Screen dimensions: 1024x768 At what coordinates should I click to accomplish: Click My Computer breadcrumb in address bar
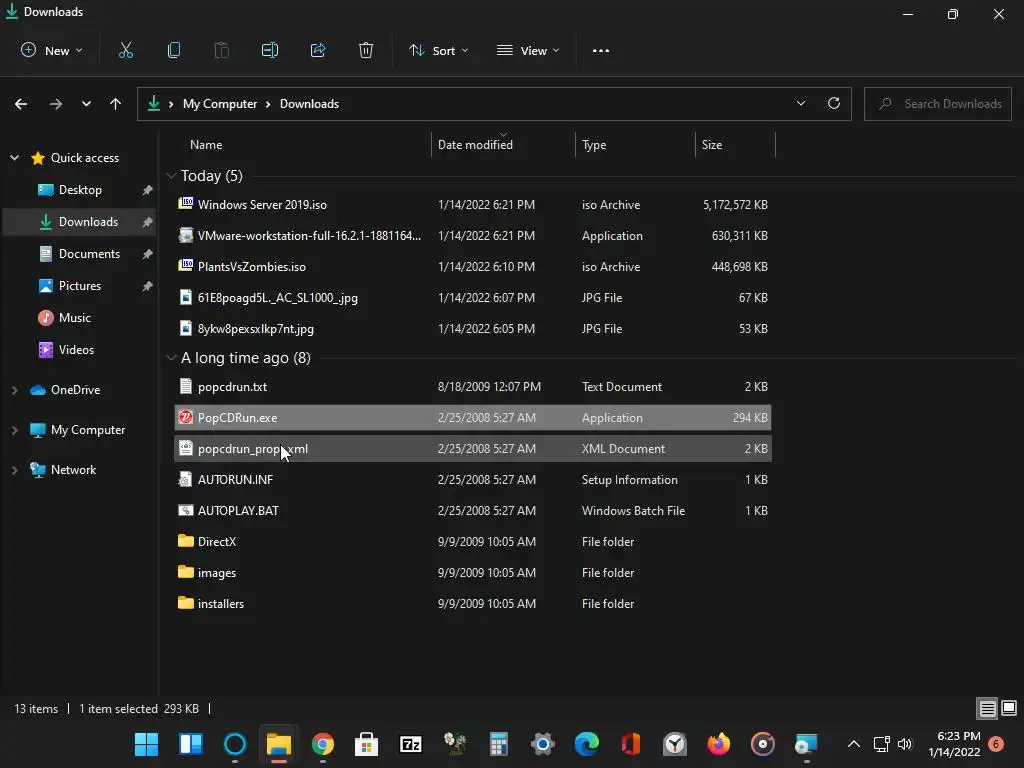(219, 104)
